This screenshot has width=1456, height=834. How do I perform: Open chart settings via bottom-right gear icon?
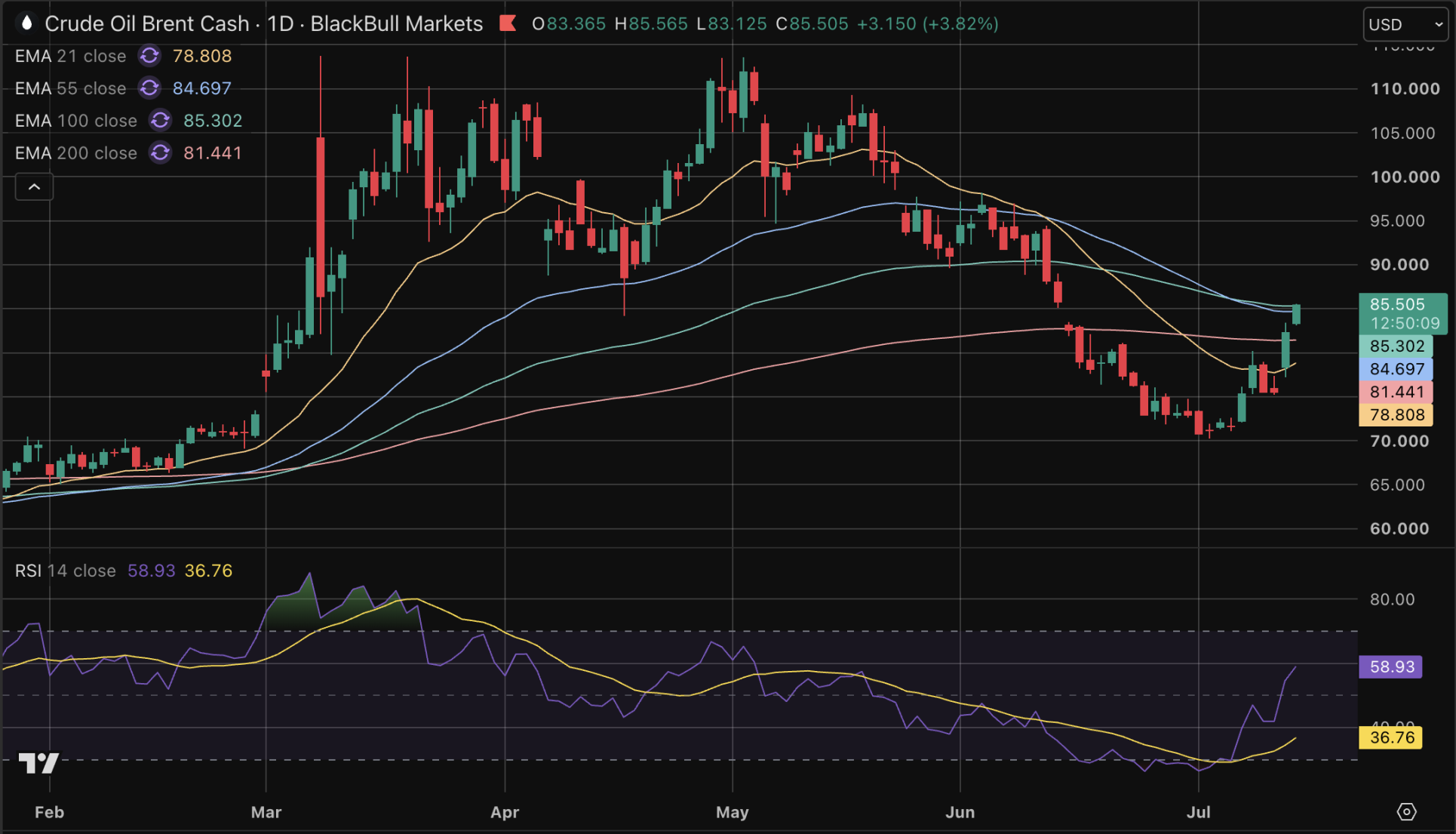pyautogui.click(x=1406, y=811)
